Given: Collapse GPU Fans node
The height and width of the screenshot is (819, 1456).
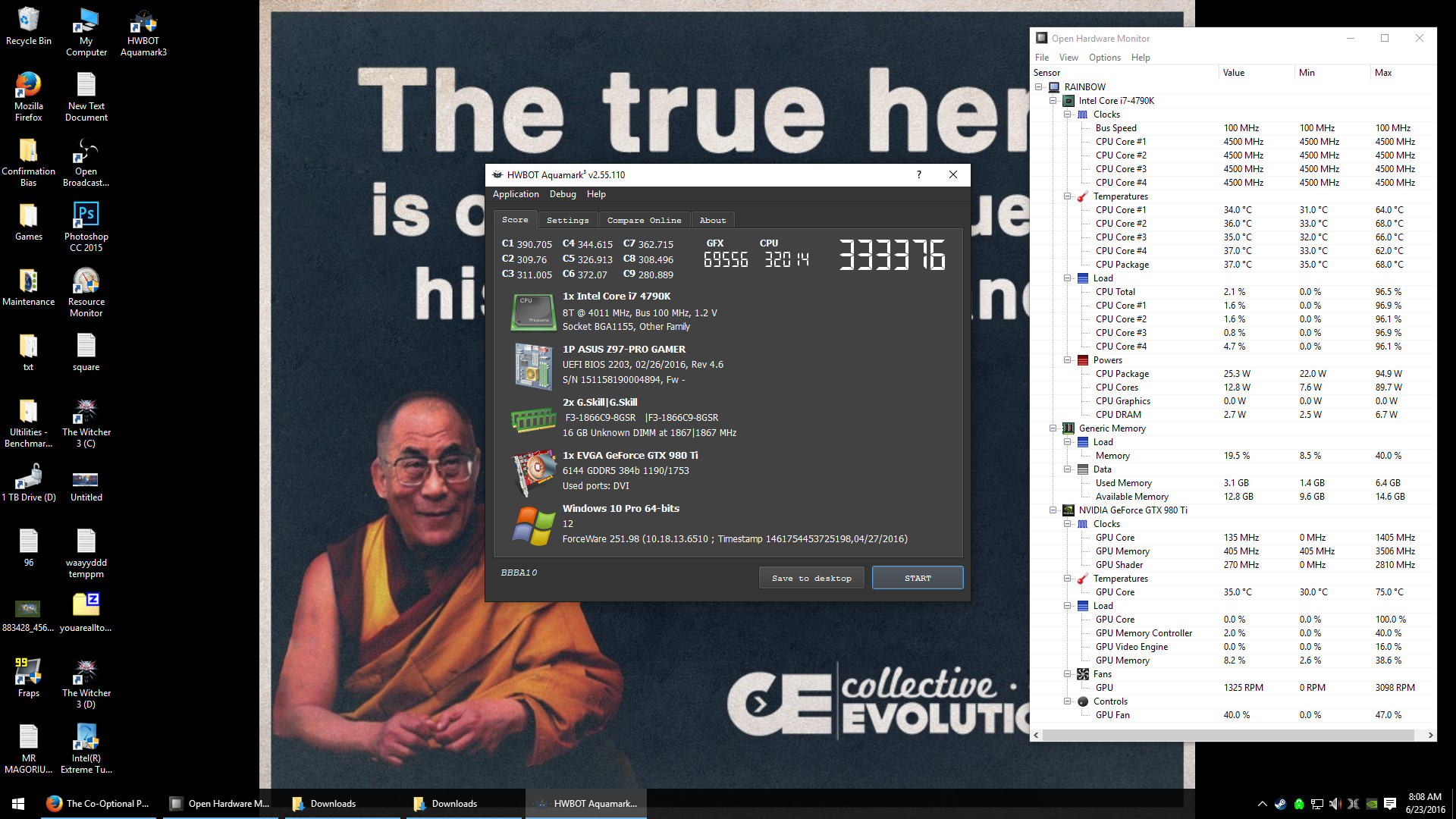Looking at the screenshot, I should coord(1068,674).
